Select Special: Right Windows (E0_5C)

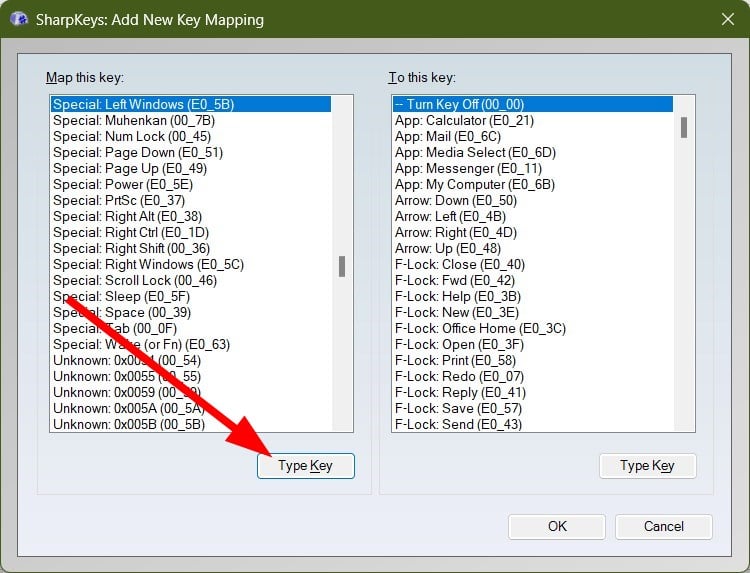(191, 264)
